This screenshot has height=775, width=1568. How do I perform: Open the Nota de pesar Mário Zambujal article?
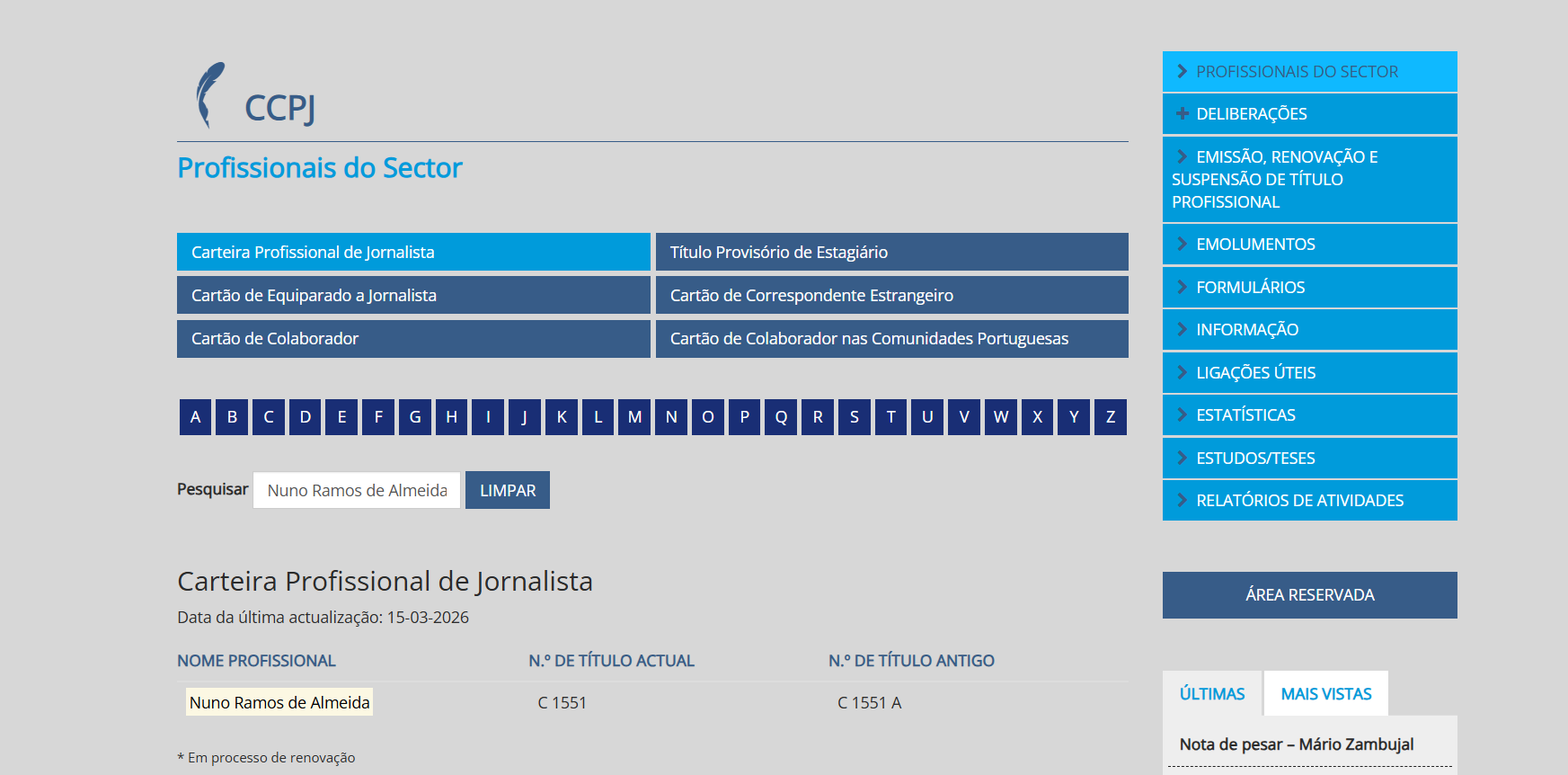click(x=1296, y=744)
